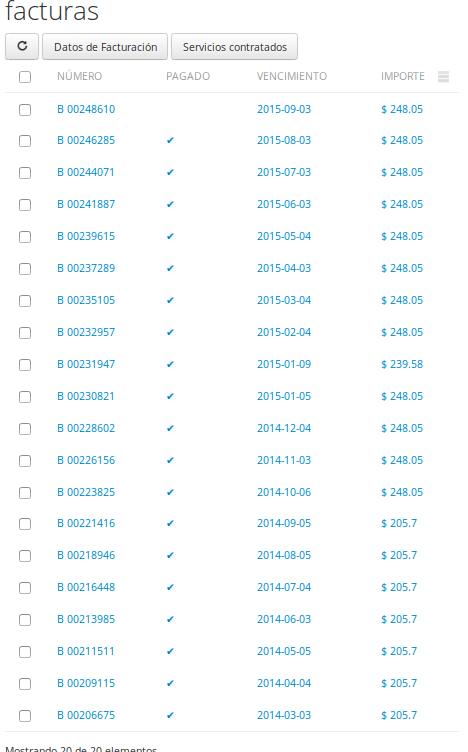
Task: Open the column options menu icon
Action: 444,77
